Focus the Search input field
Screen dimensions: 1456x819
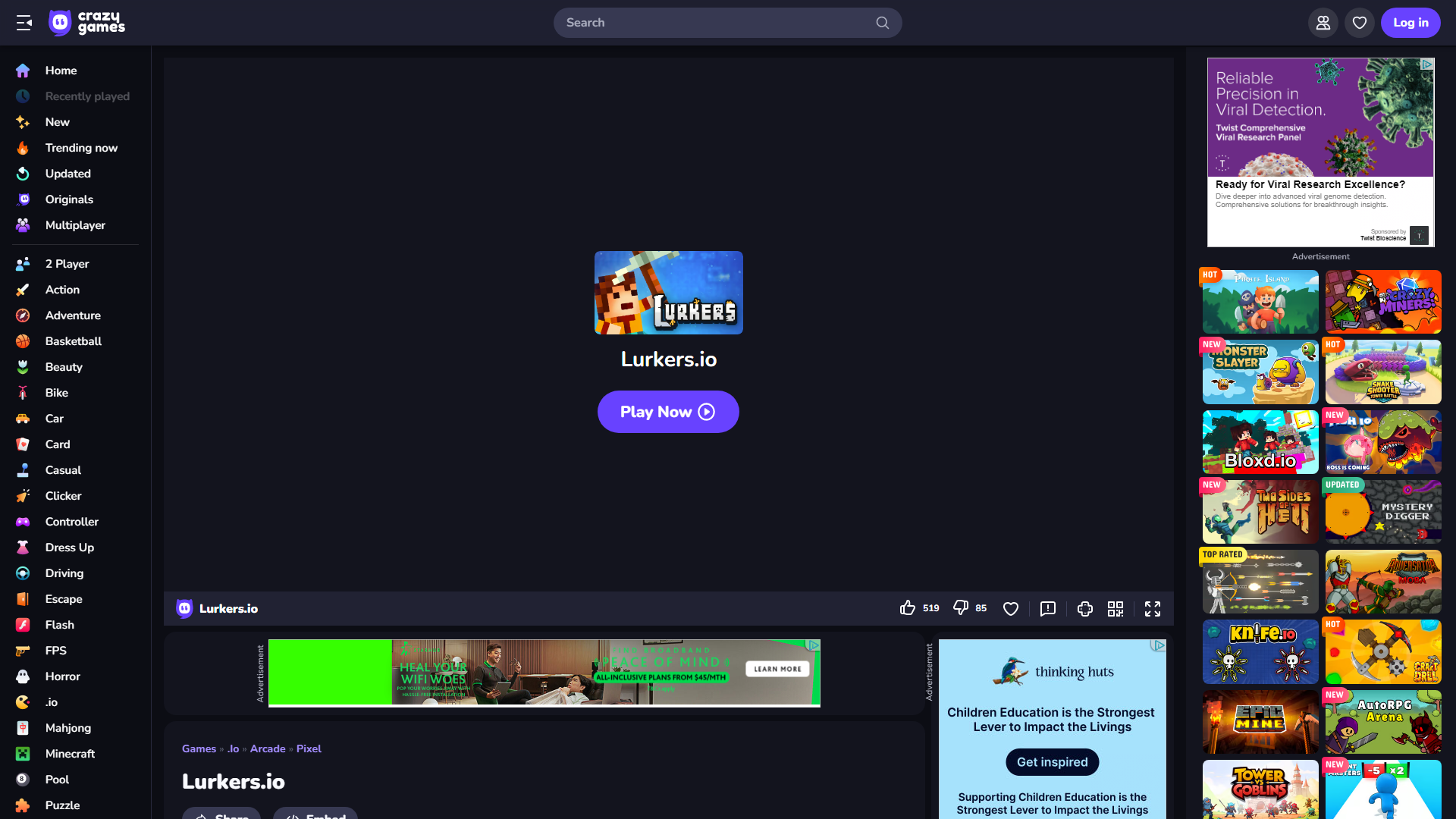click(x=727, y=23)
